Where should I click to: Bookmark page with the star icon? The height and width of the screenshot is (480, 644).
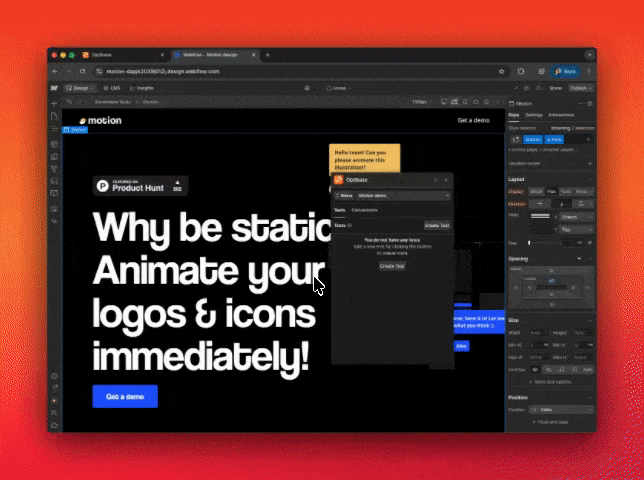(x=502, y=72)
